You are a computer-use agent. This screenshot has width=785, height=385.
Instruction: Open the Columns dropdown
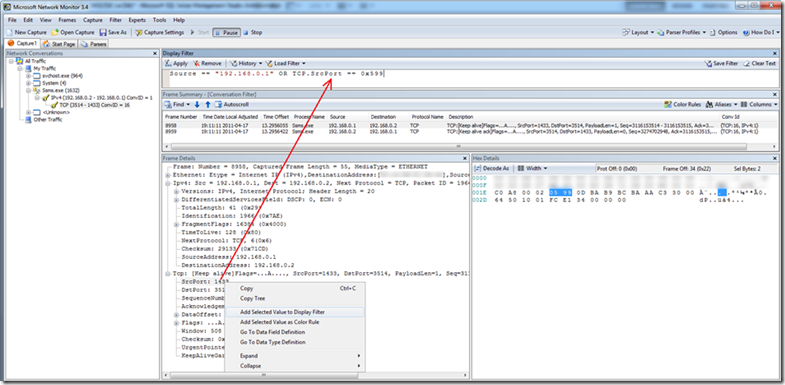pyautogui.click(x=759, y=105)
